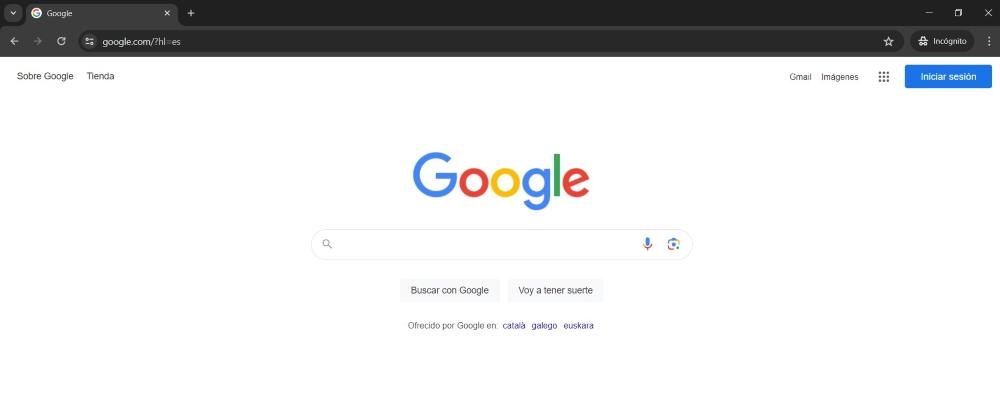Screen dimensions: 1000x411
Task: Open a new browser tab
Action: (191, 13)
